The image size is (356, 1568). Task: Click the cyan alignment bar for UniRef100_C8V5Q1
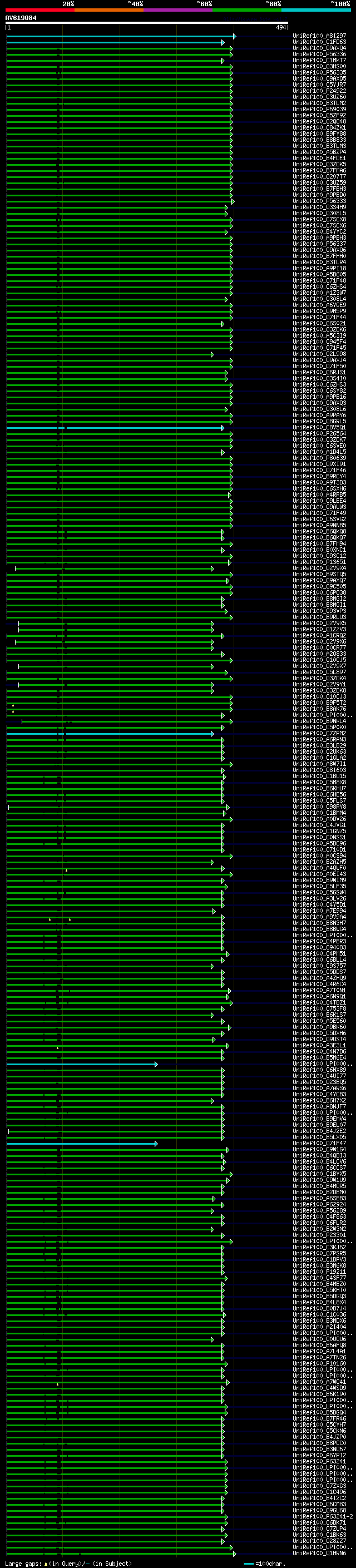pos(116,428)
